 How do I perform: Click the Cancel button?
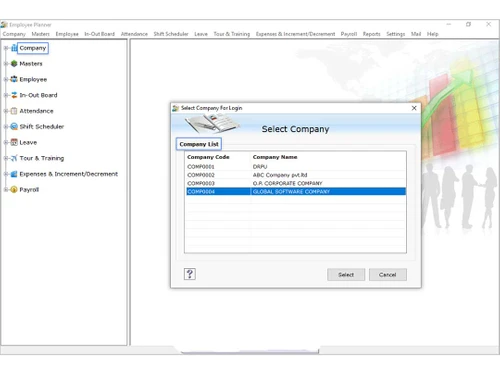tap(388, 275)
